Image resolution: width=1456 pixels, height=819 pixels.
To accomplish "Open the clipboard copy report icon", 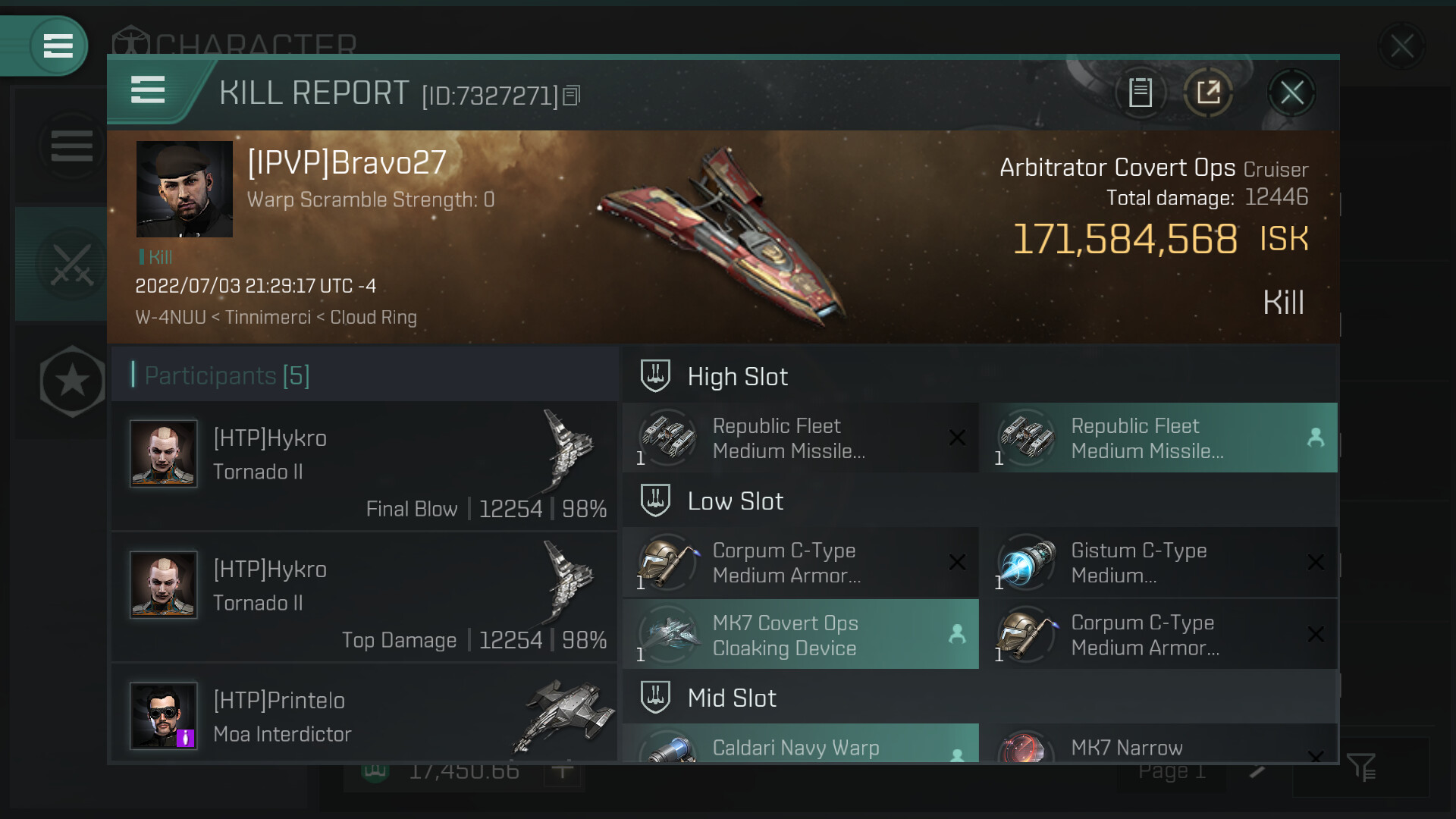I will [x=1140, y=93].
